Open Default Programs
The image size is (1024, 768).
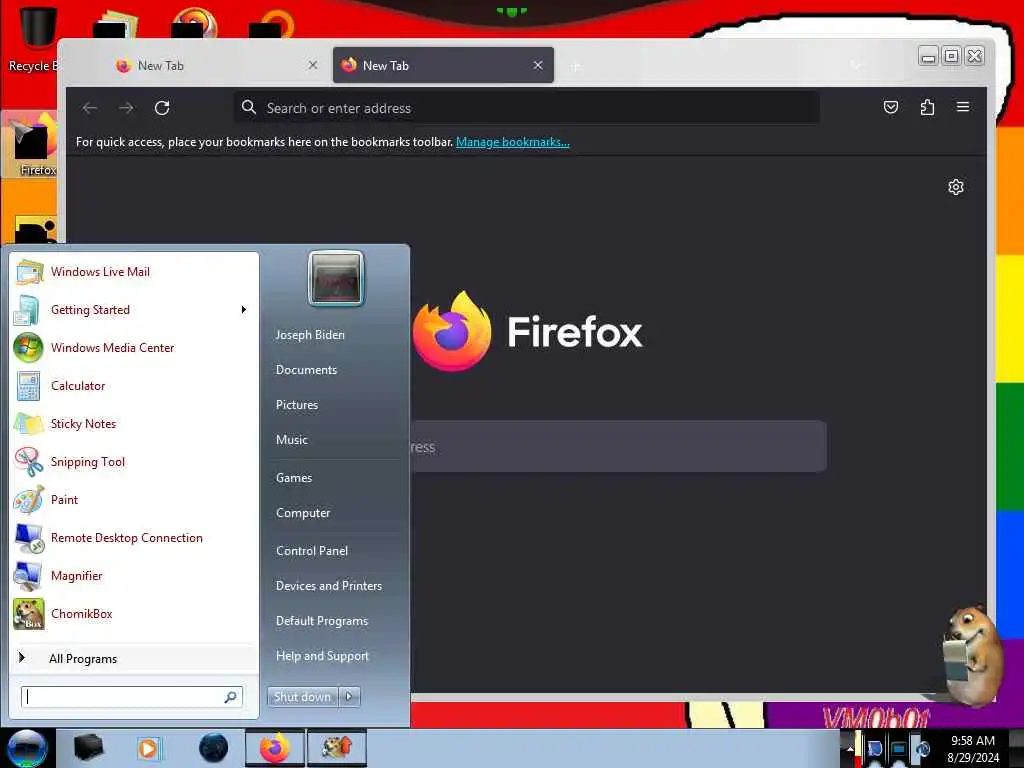[x=322, y=621]
